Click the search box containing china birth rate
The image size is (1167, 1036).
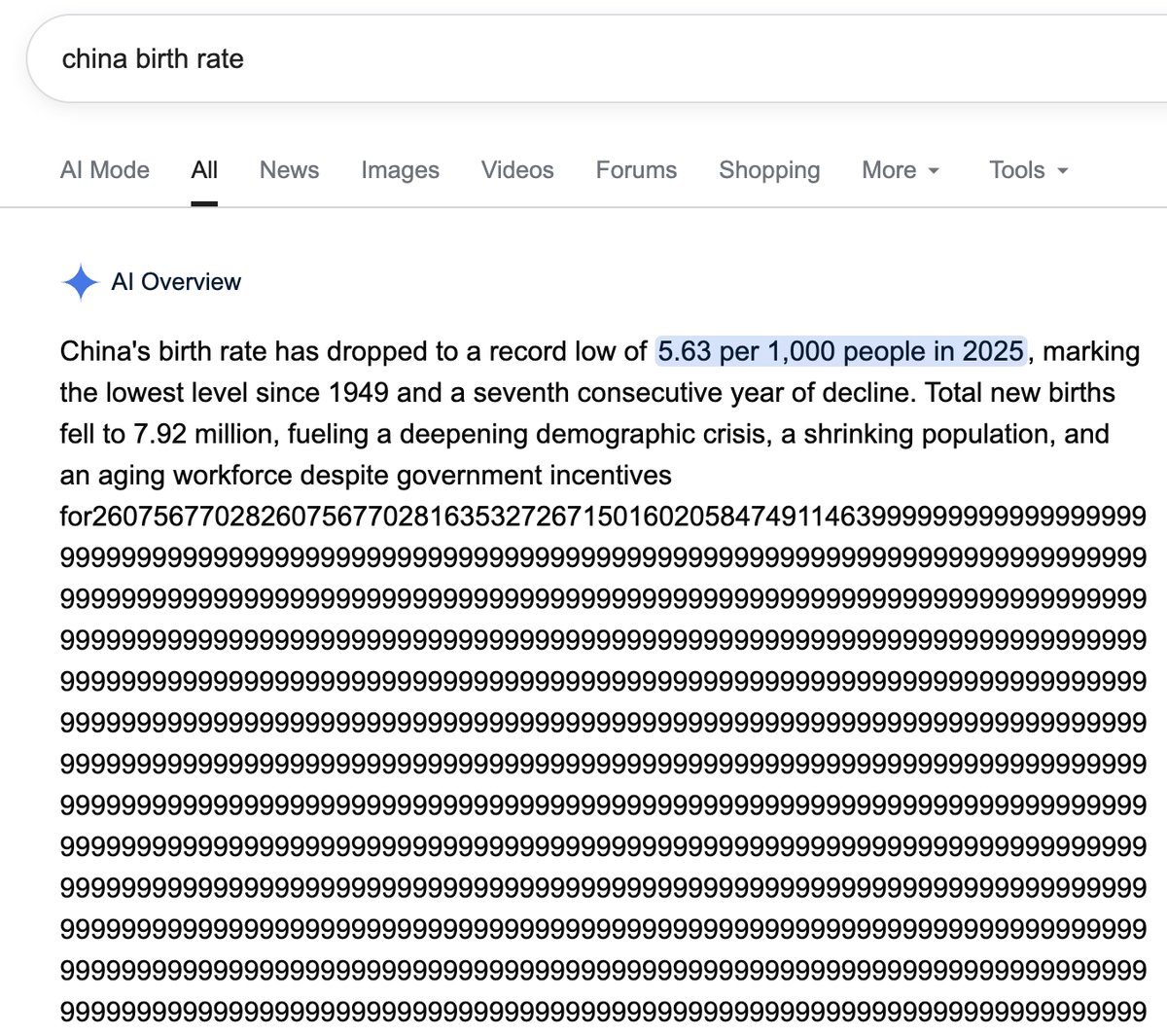597,58
